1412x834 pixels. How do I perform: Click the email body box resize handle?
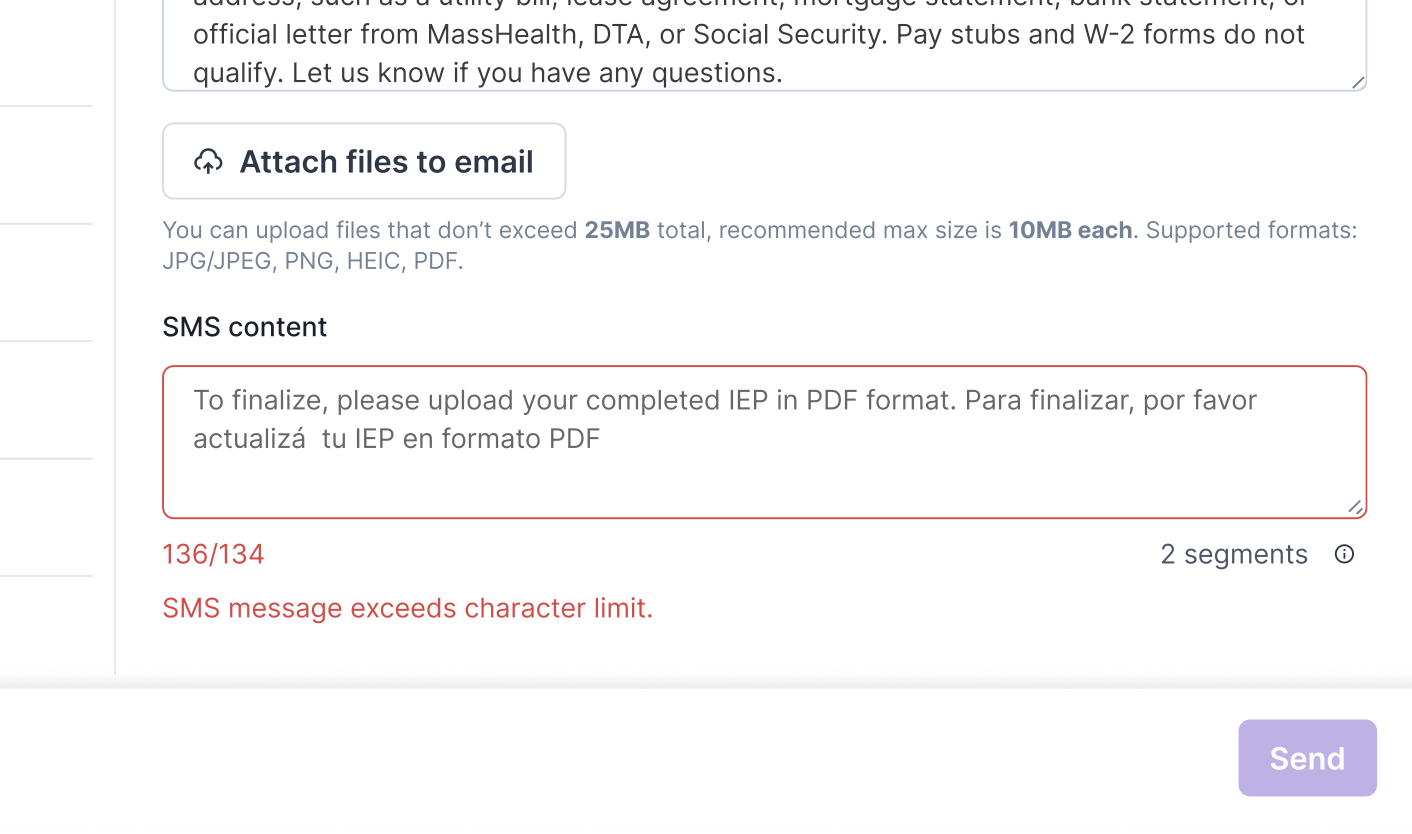pos(1357,82)
